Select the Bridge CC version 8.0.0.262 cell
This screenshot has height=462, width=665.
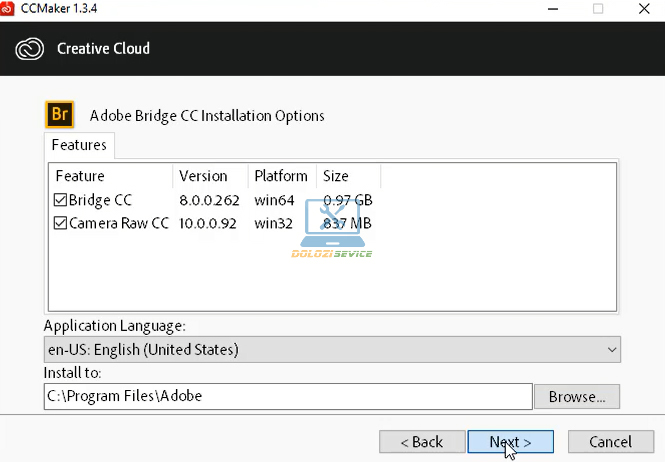tap(209, 200)
